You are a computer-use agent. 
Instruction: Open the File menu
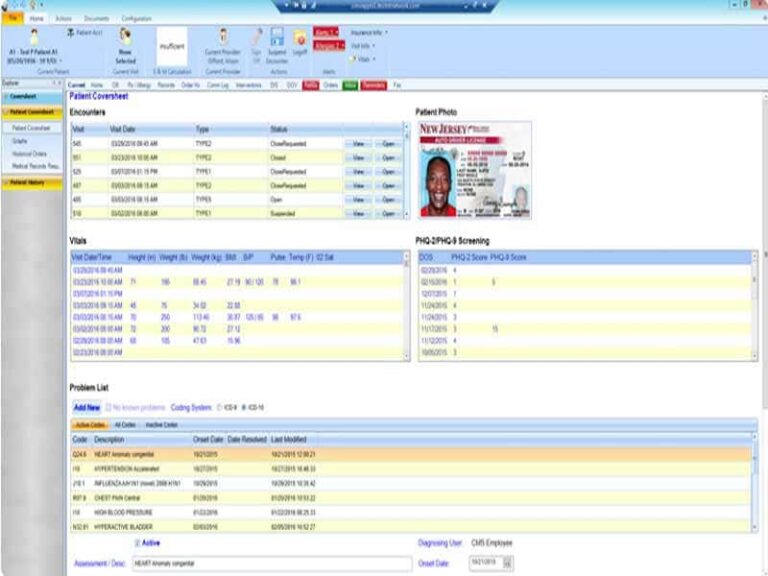12,18
